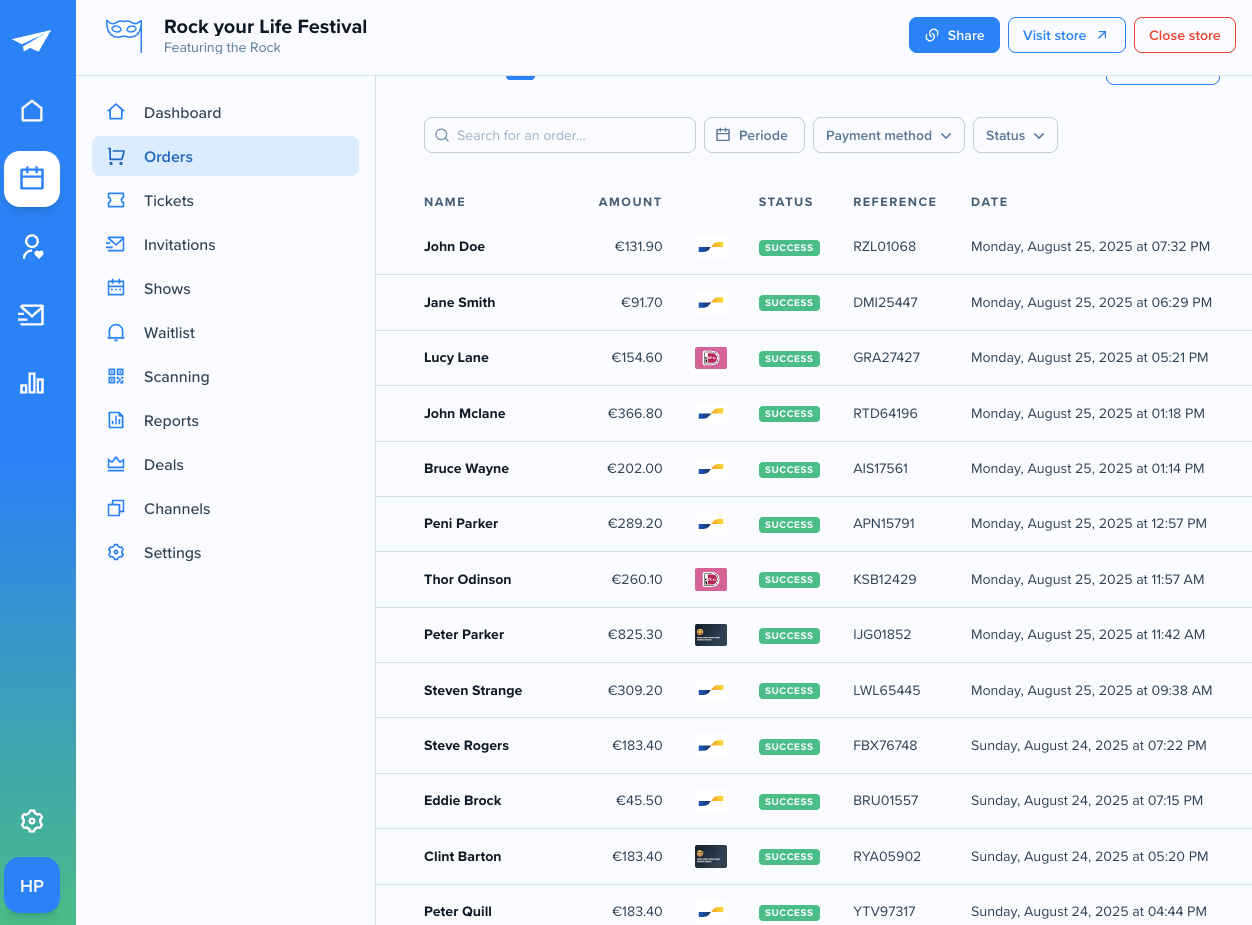Open the Periode date filter
The width and height of the screenshot is (1252, 925).
pyautogui.click(x=754, y=135)
